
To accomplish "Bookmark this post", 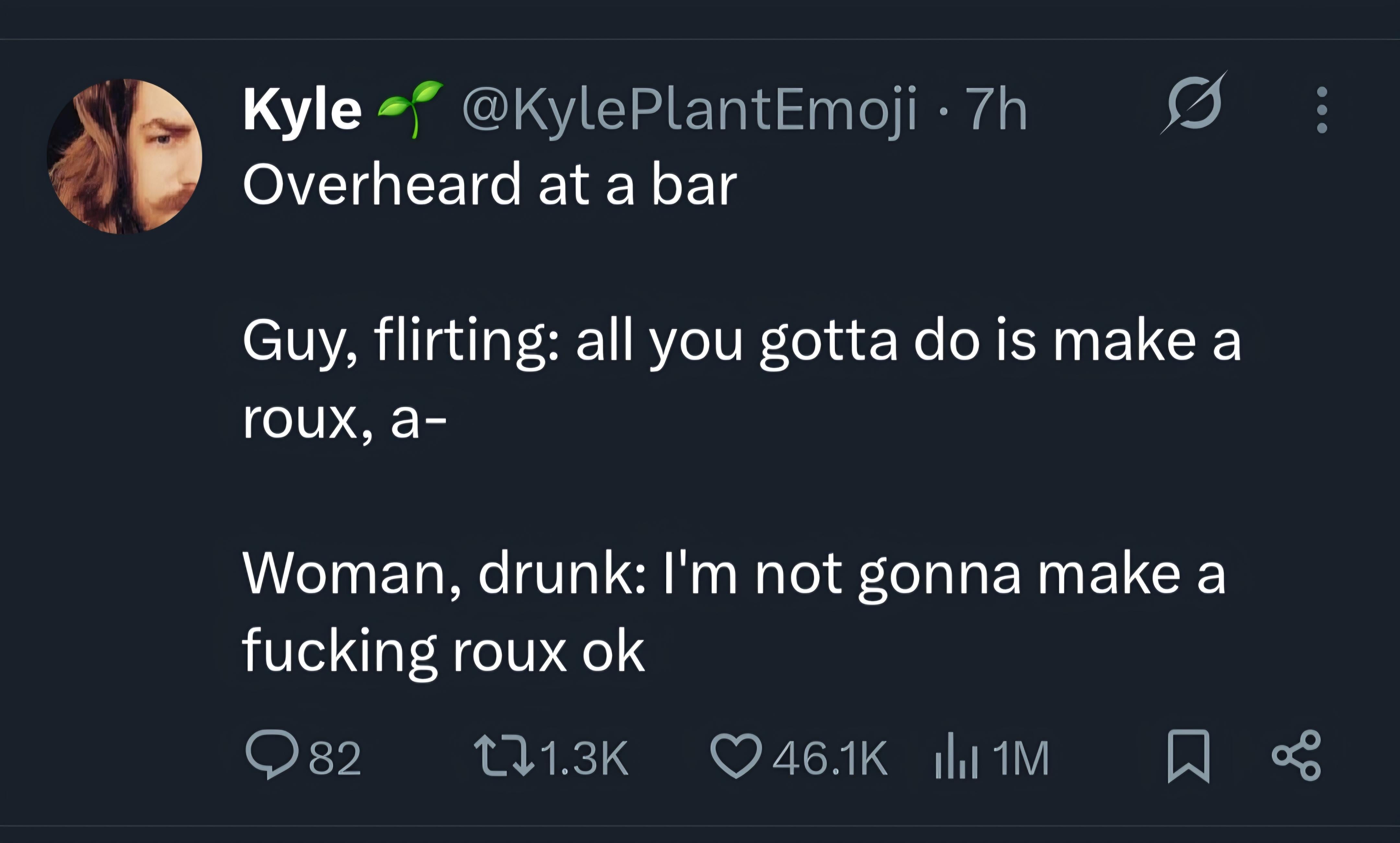I will [x=1188, y=755].
